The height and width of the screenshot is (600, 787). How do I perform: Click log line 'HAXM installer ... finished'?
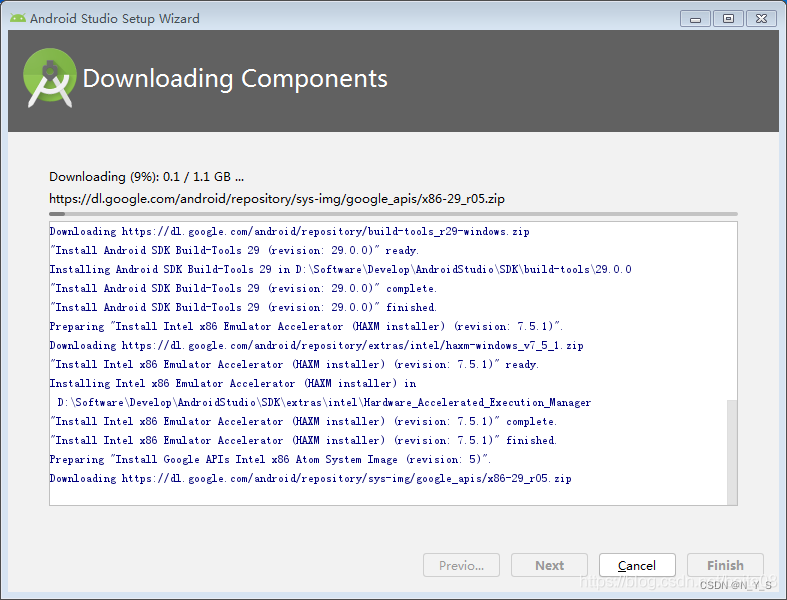point(303,441)
